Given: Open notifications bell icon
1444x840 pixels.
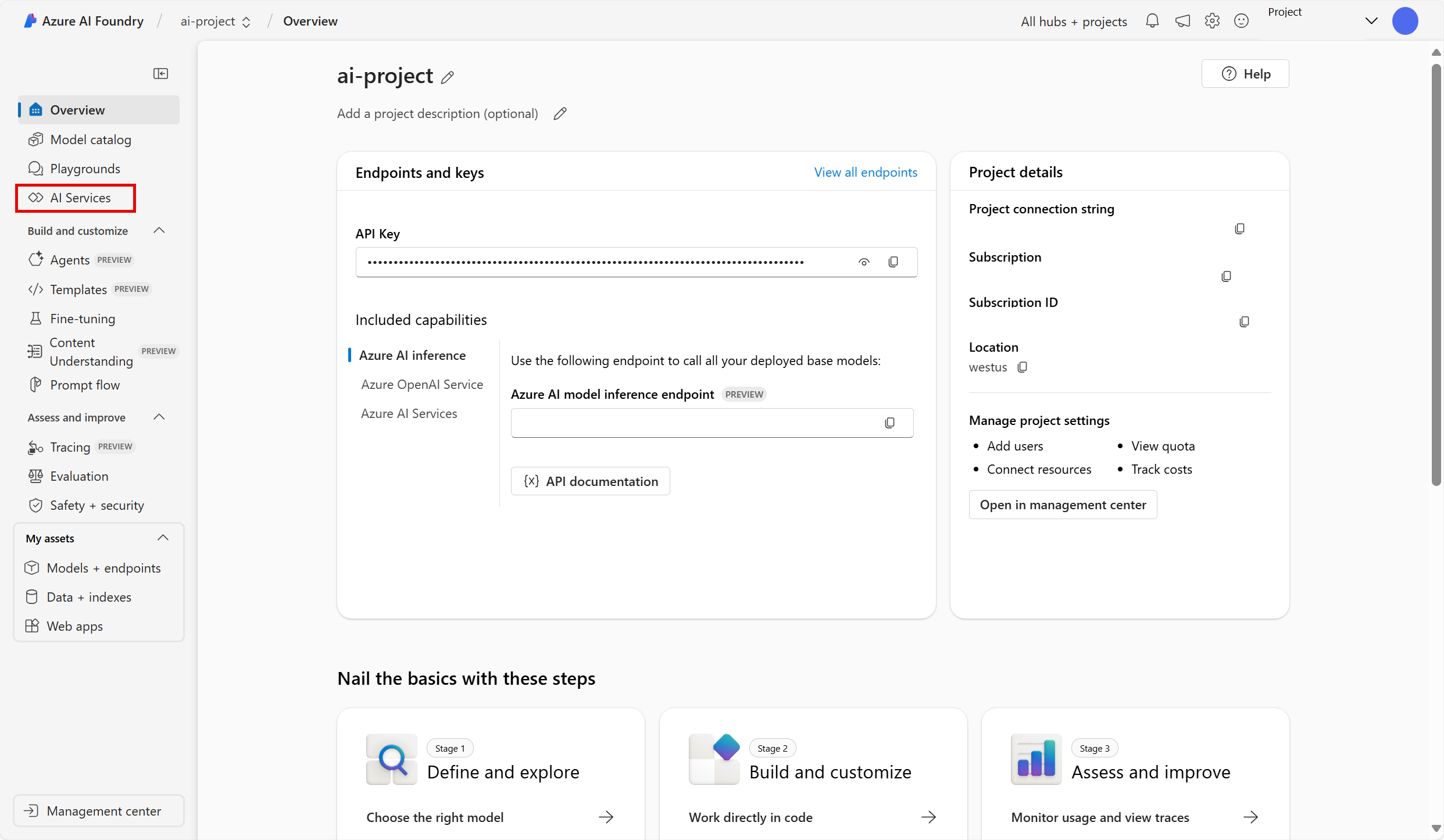Looking at the screenshot, I should [1152, 22].
